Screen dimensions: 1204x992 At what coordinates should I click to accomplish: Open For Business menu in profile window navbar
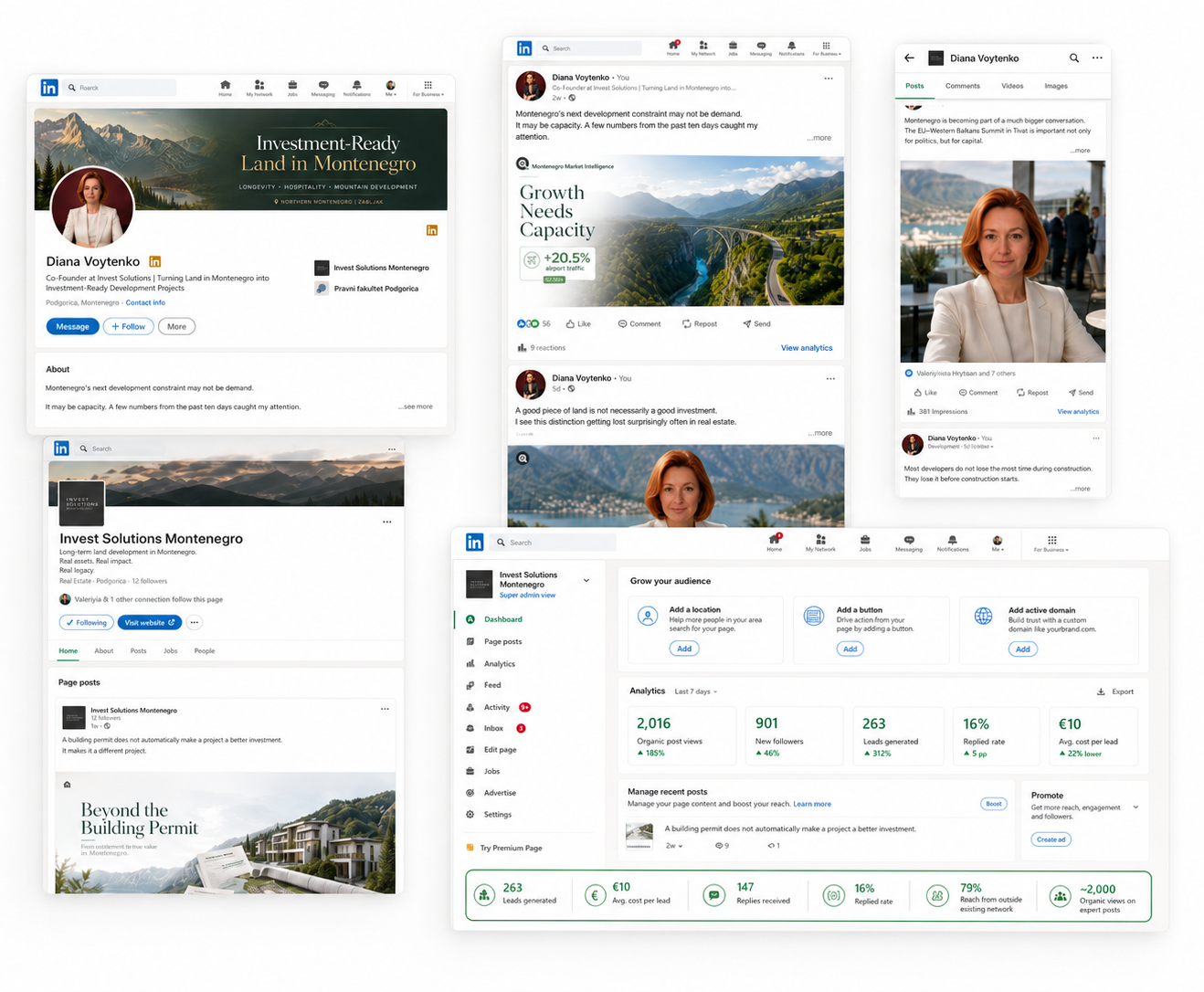pyautogui.click(x=428, y=88)
